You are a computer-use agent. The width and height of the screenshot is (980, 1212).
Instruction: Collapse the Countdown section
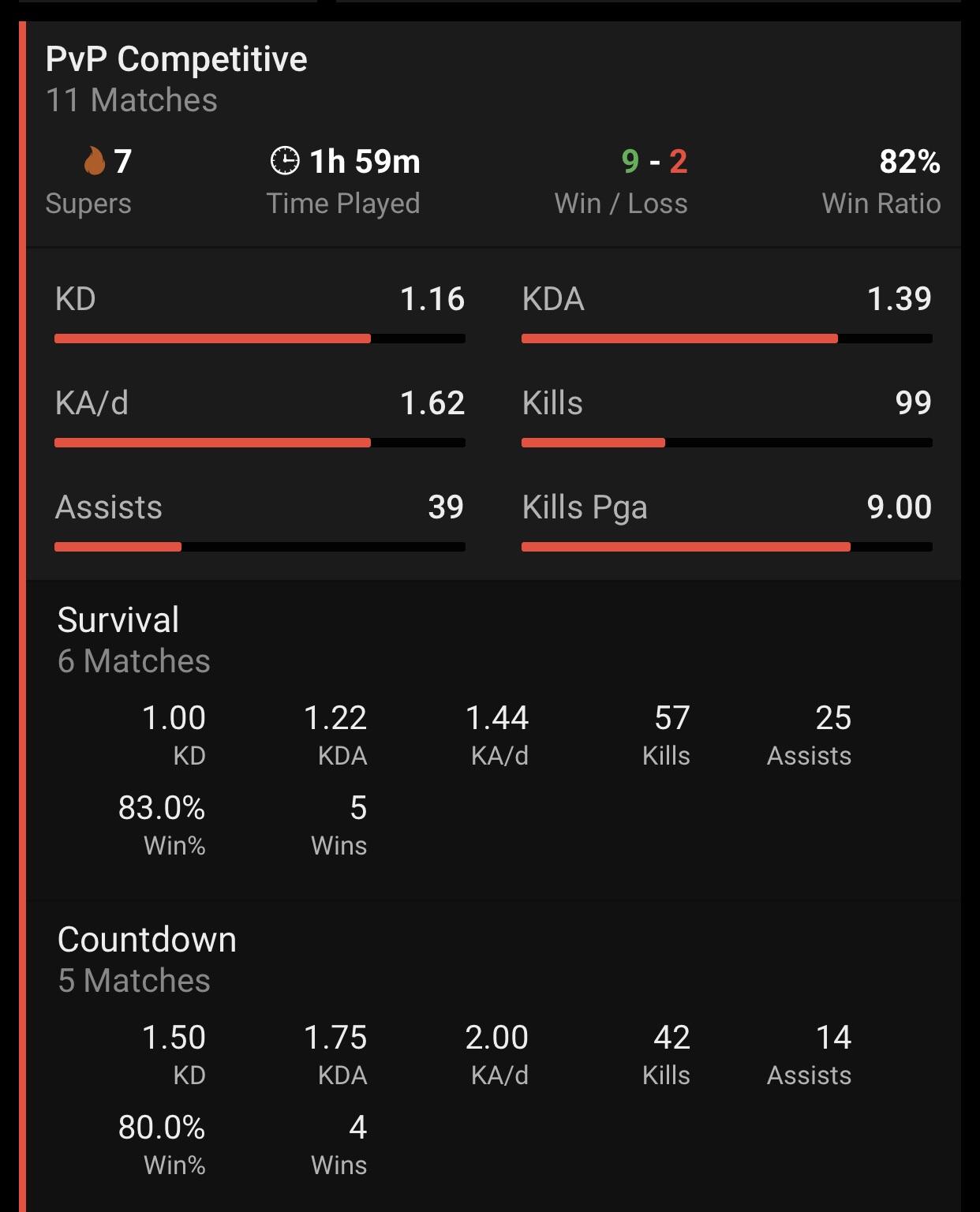(x=147, y=938)
